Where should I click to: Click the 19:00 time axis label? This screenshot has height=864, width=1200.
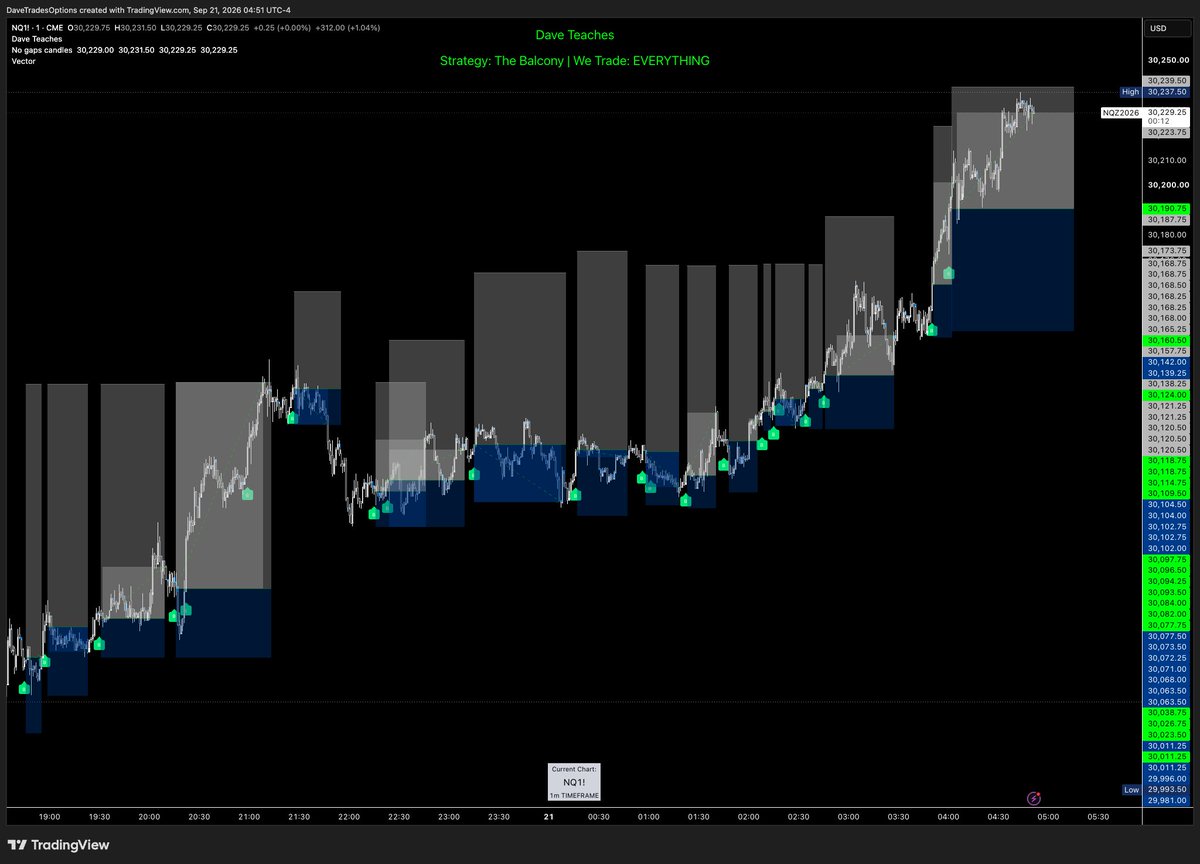[49, 817]
